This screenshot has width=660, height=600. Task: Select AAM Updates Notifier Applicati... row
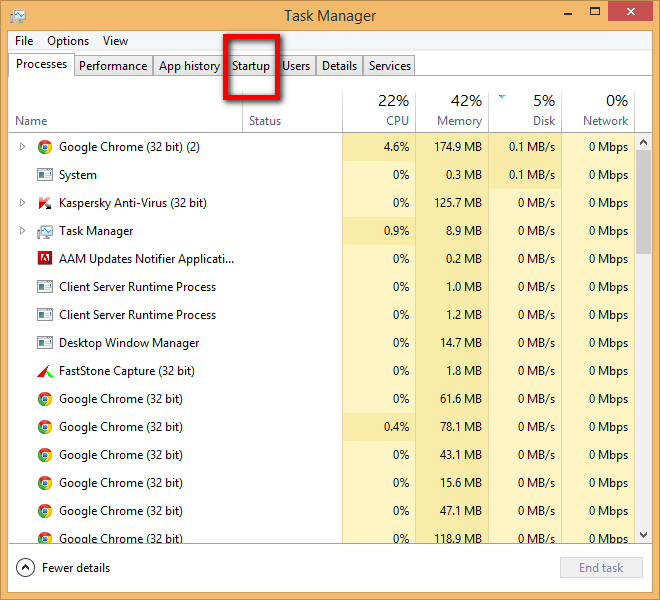pos(322,259)
